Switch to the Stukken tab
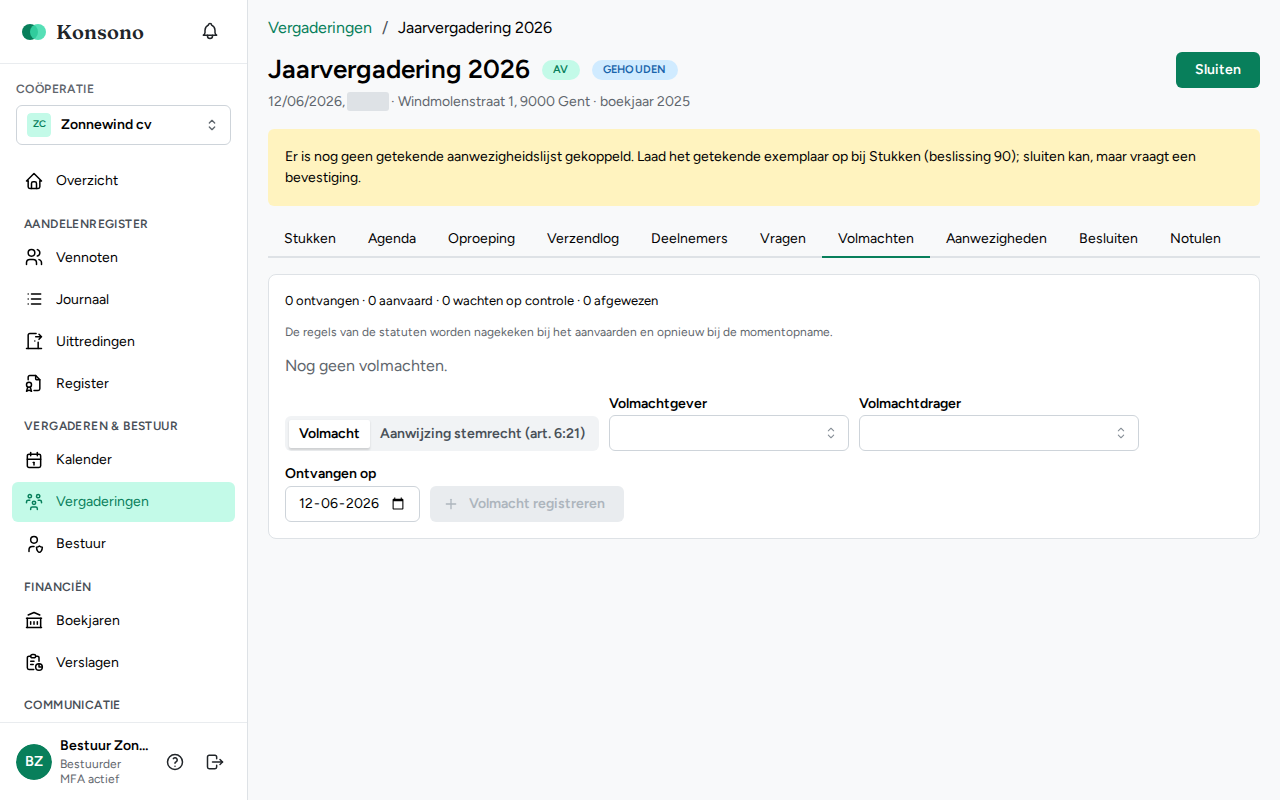 [x=310, y=239]
